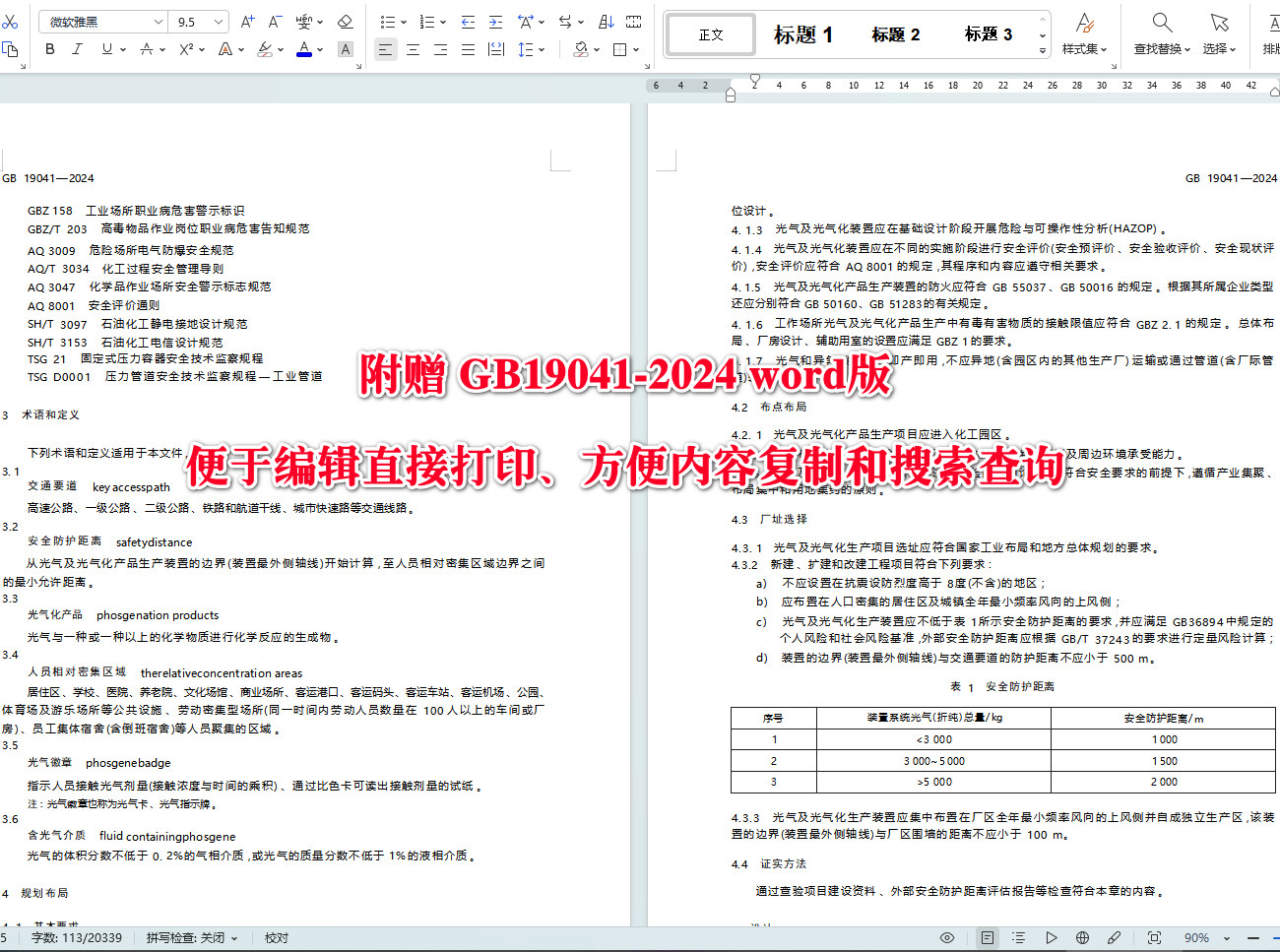Click the sort A-Z icon
The image size is (1280, 952).
607,22
